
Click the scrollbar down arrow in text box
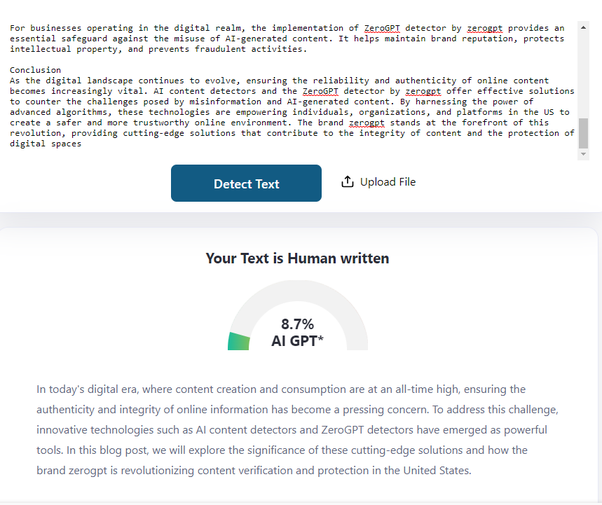584,153
